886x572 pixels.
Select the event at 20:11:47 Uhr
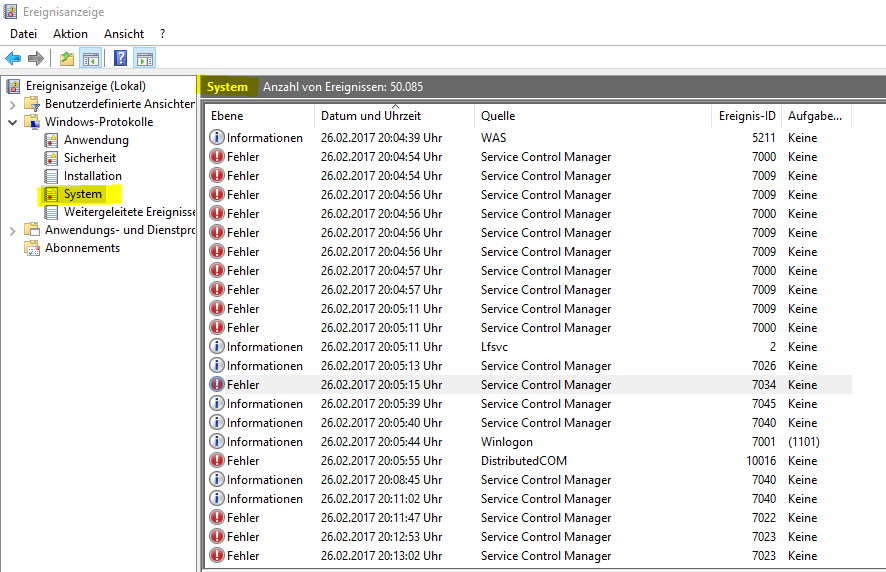528,517
